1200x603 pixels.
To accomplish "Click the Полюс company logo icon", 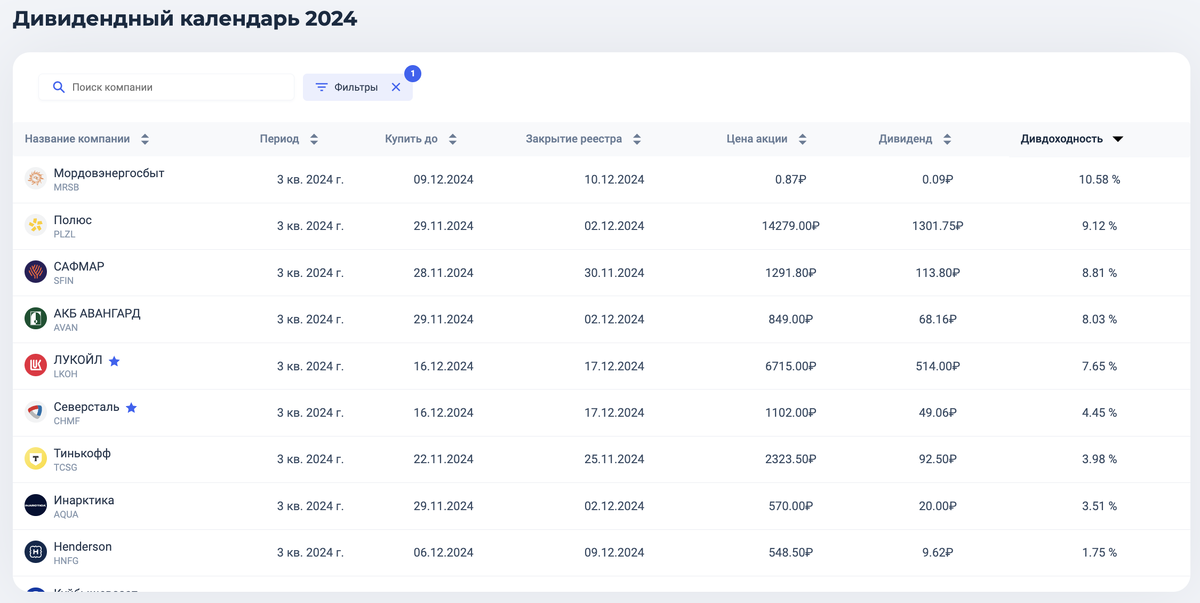I will coord(36,226).
